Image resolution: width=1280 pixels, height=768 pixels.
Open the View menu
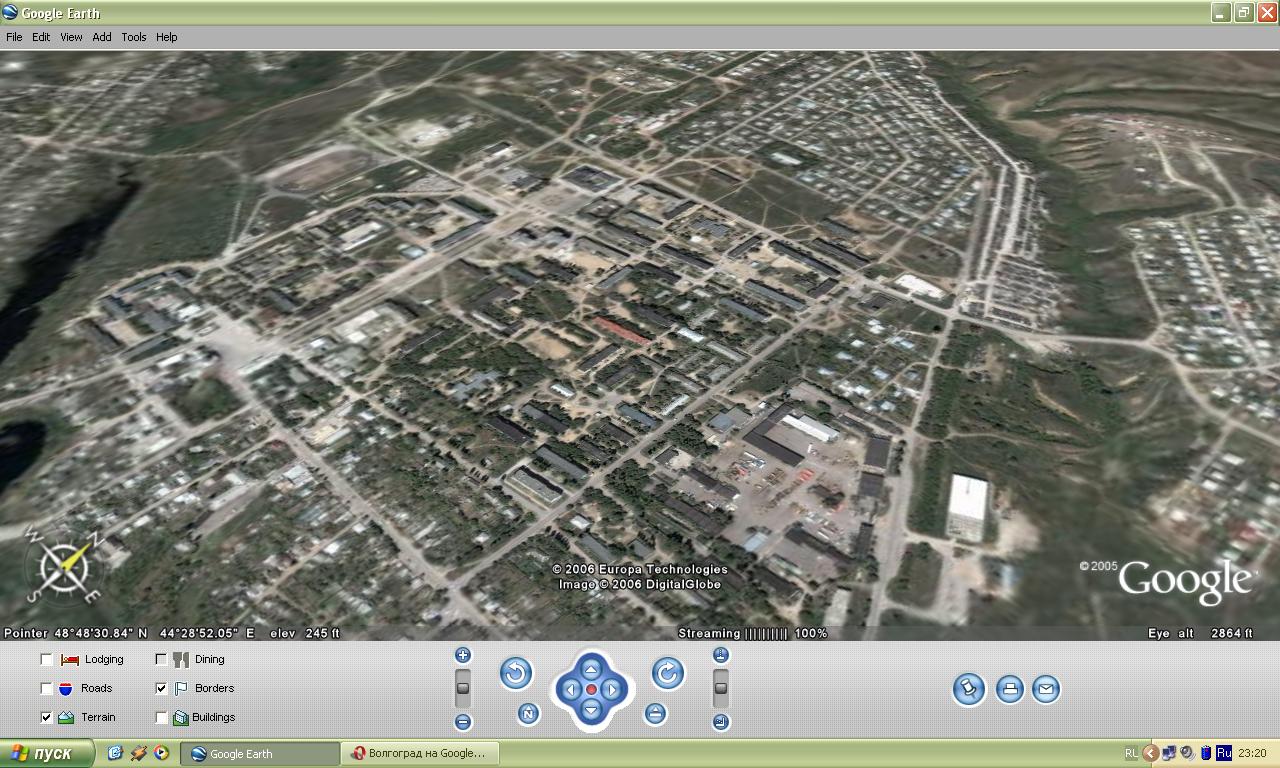point(71,37)
